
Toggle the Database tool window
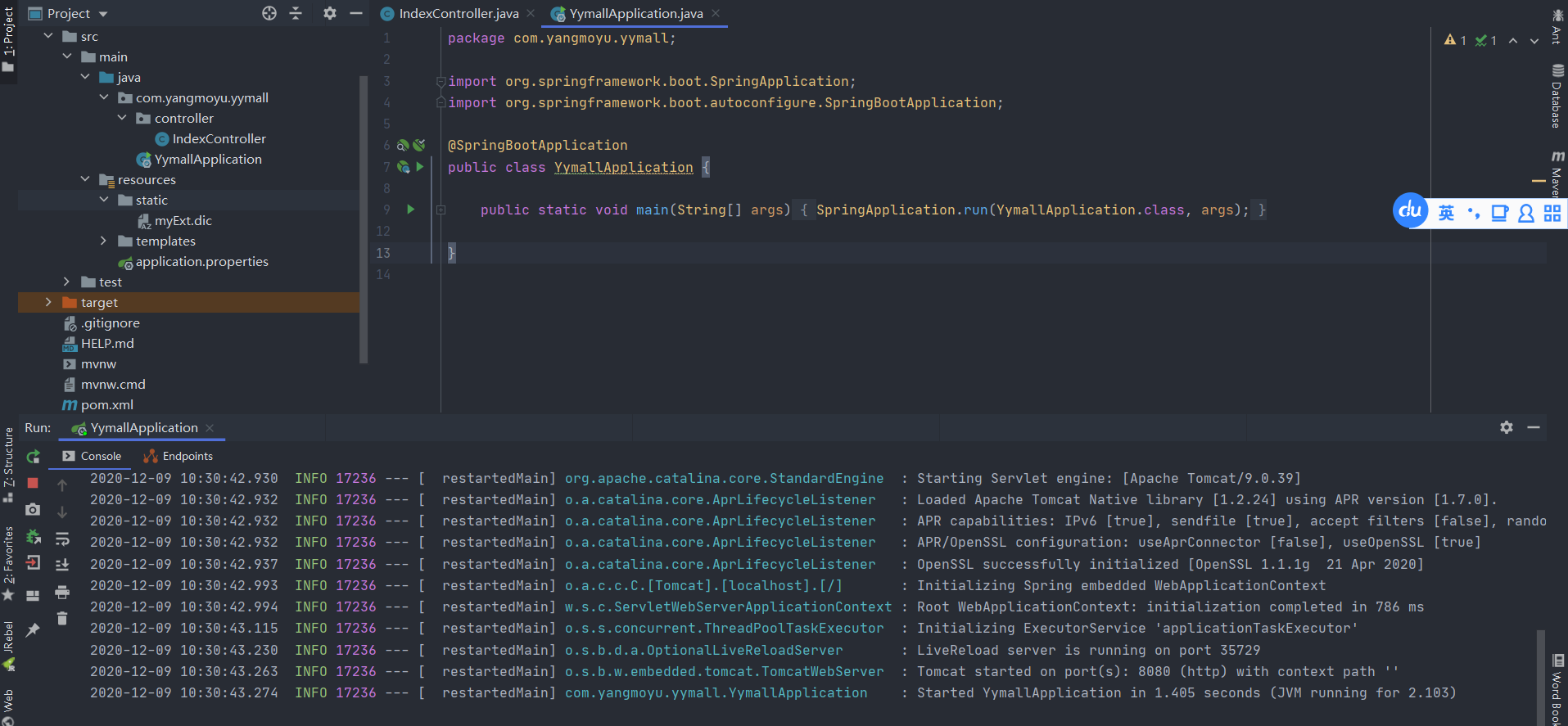tap(1557, 97)
